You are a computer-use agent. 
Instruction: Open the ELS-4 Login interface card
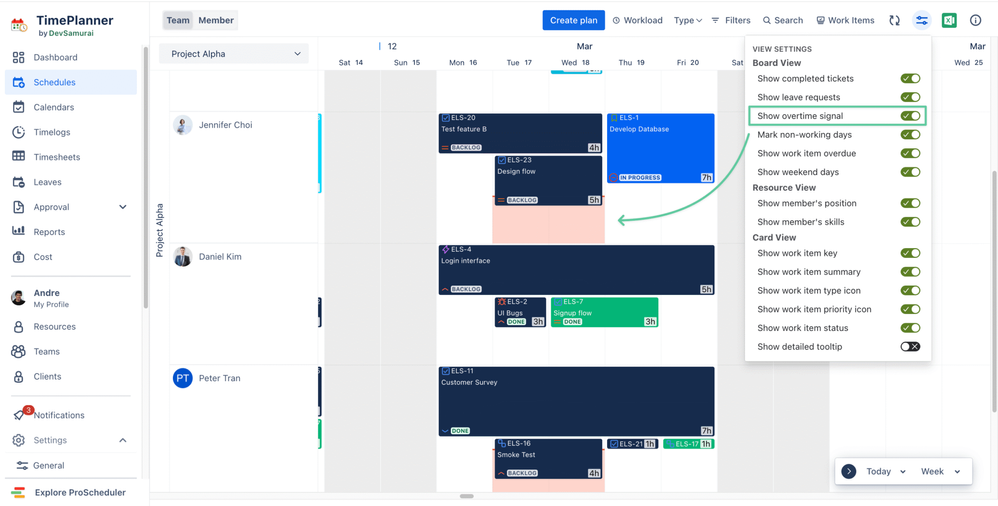click(577, 270)
